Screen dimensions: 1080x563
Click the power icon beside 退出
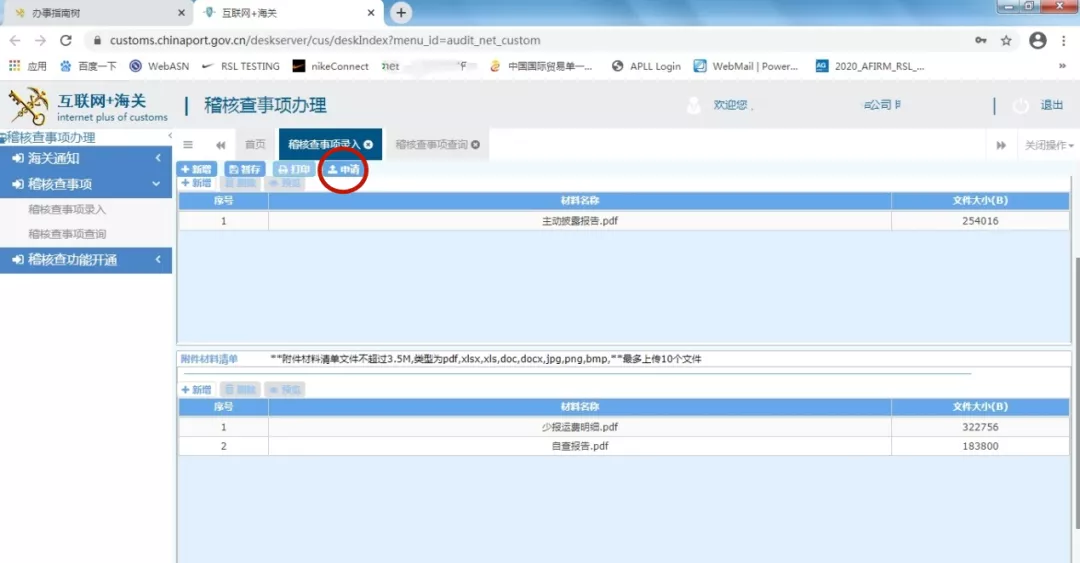1021,105
